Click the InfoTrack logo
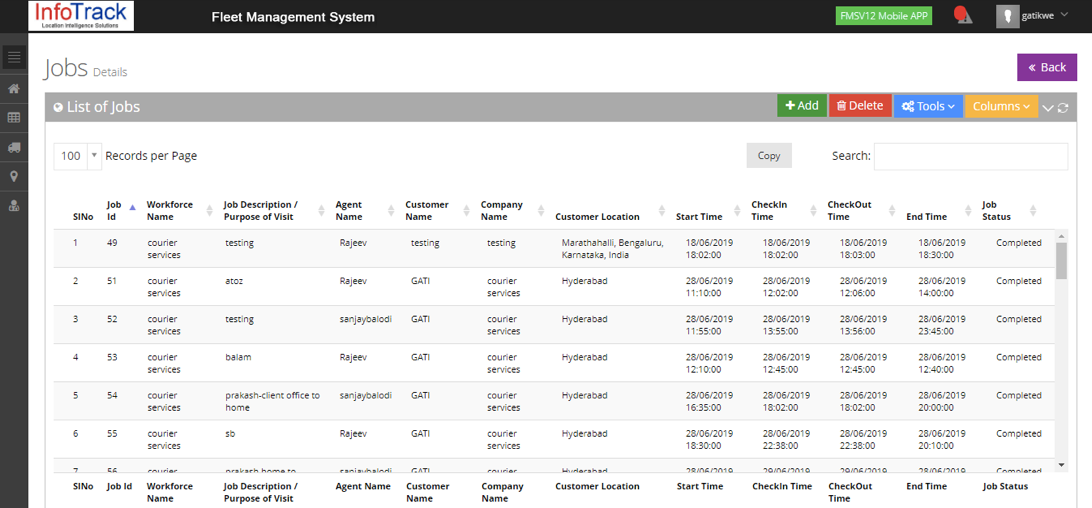The image size is (1092, 508). point(81,16)
